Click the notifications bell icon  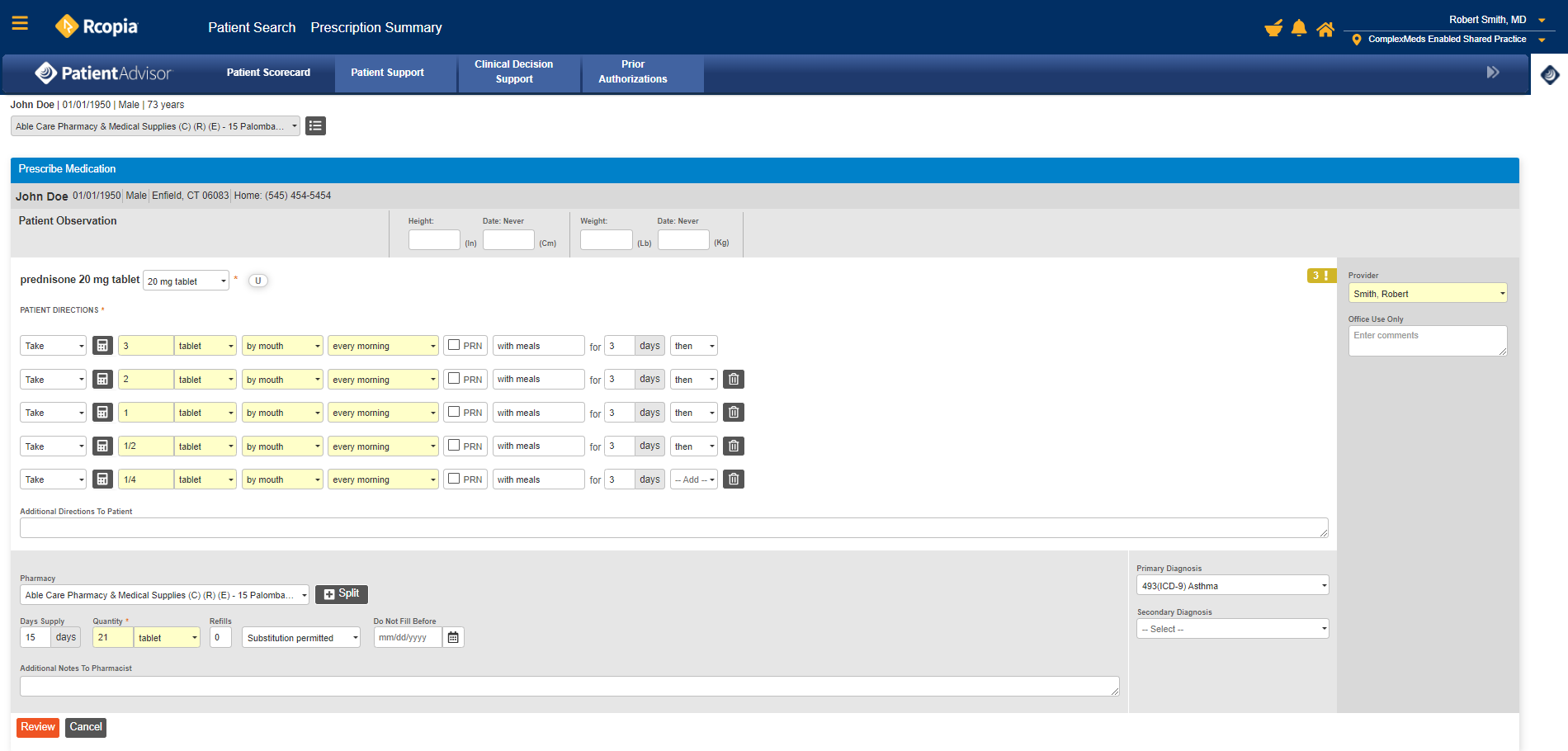pyautogui.click(x=1299, y=29)
